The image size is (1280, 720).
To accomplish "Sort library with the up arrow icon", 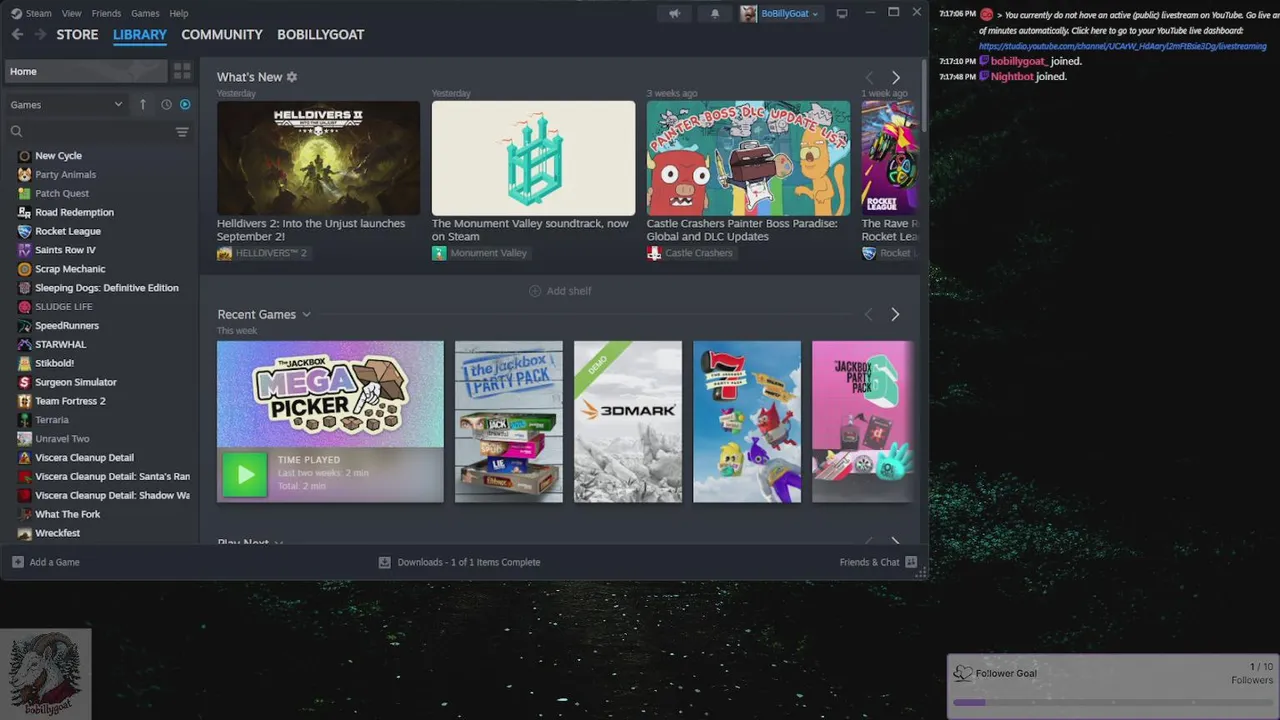I will point(142,104).
